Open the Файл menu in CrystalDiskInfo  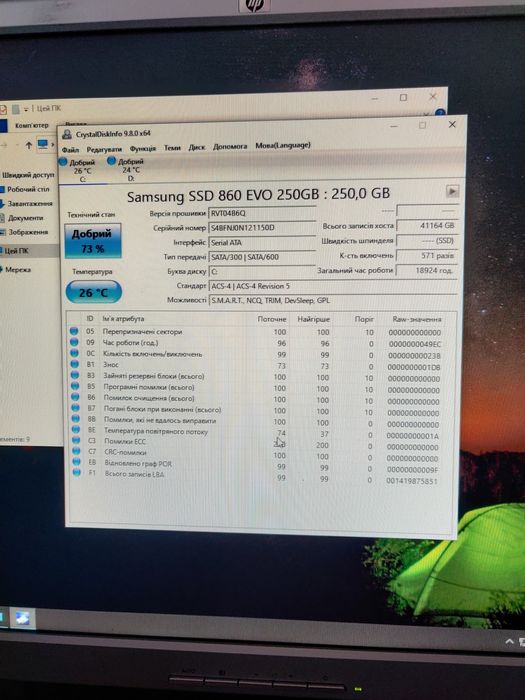coord(71,150)
